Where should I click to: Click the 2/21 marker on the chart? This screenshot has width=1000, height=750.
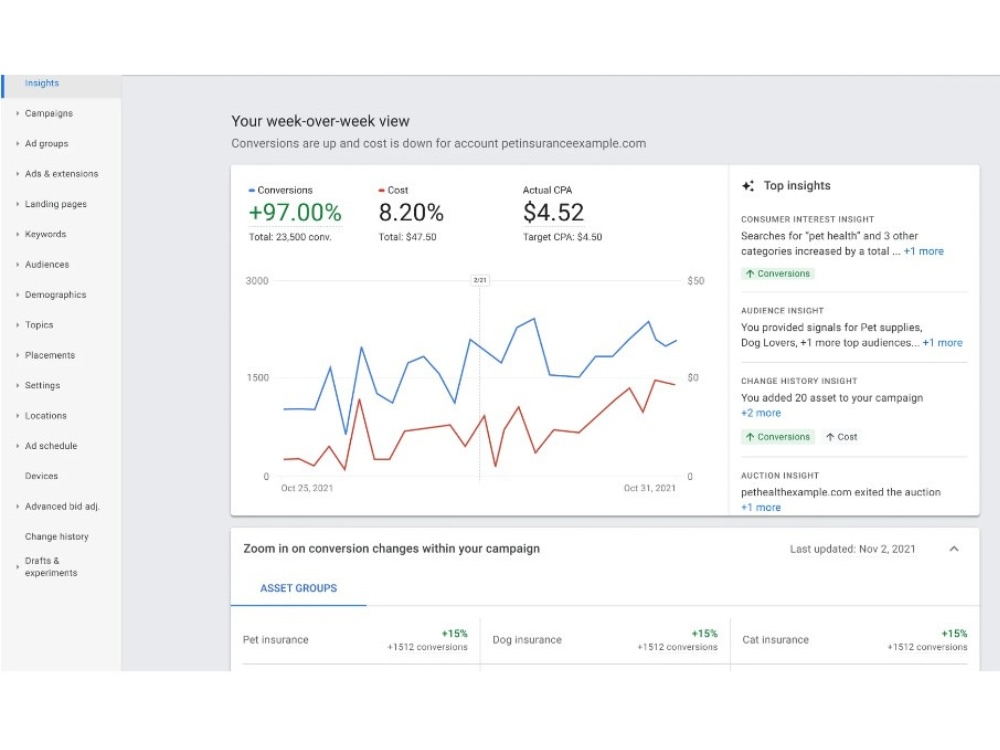point(480,280)
